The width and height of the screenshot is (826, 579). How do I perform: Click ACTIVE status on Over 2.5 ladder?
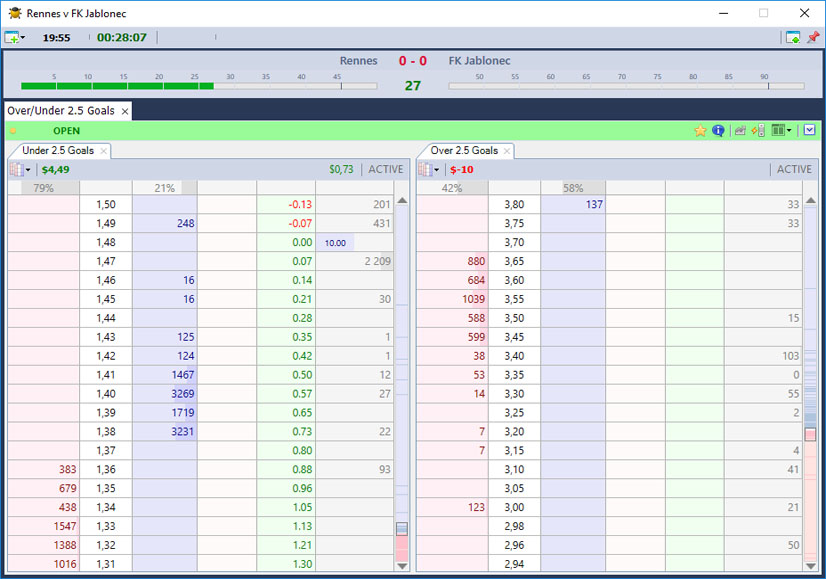click(x=794, y=169)
